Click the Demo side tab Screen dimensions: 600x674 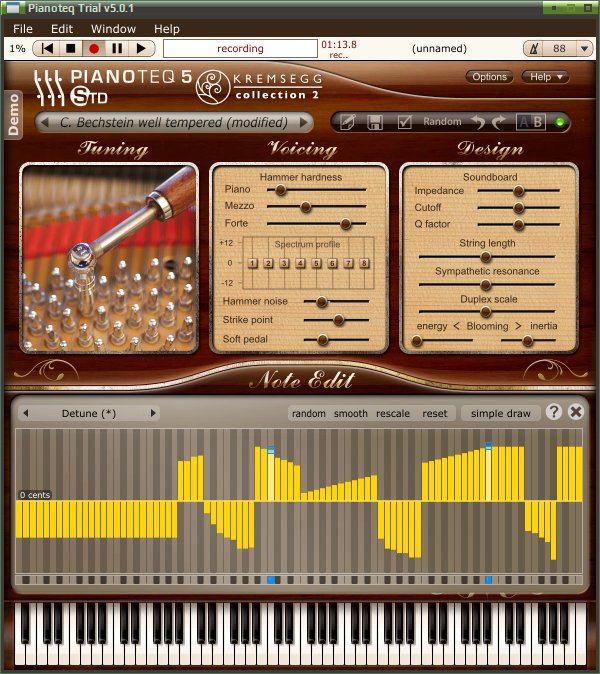point(13,115)
